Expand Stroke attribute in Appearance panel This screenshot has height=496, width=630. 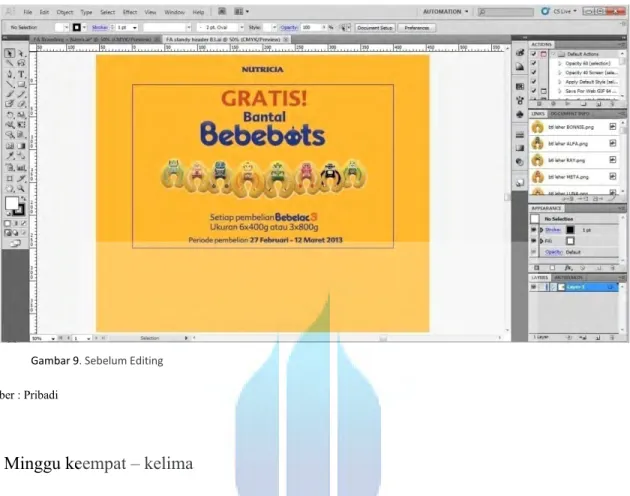tap(541, 230)
